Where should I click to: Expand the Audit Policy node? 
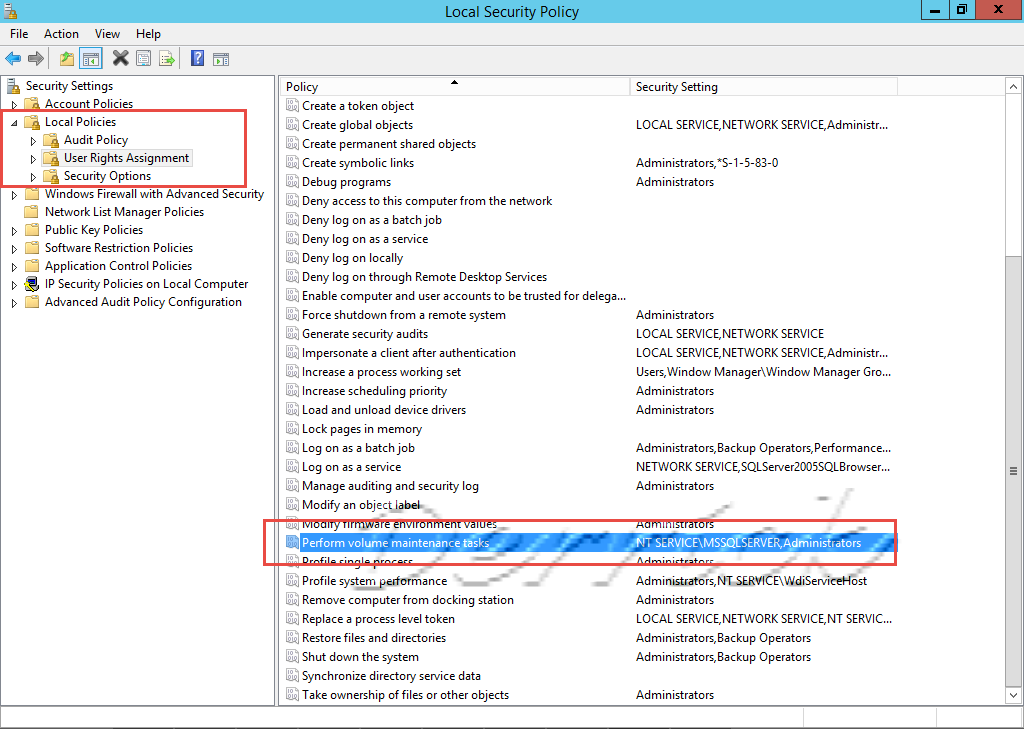(33, 139)
